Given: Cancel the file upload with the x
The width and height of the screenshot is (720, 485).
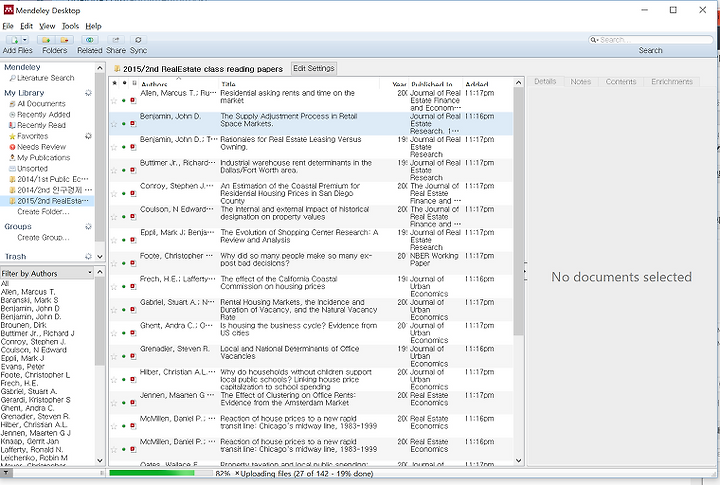Looking at the screenshot, I should [x=237, y=474].
